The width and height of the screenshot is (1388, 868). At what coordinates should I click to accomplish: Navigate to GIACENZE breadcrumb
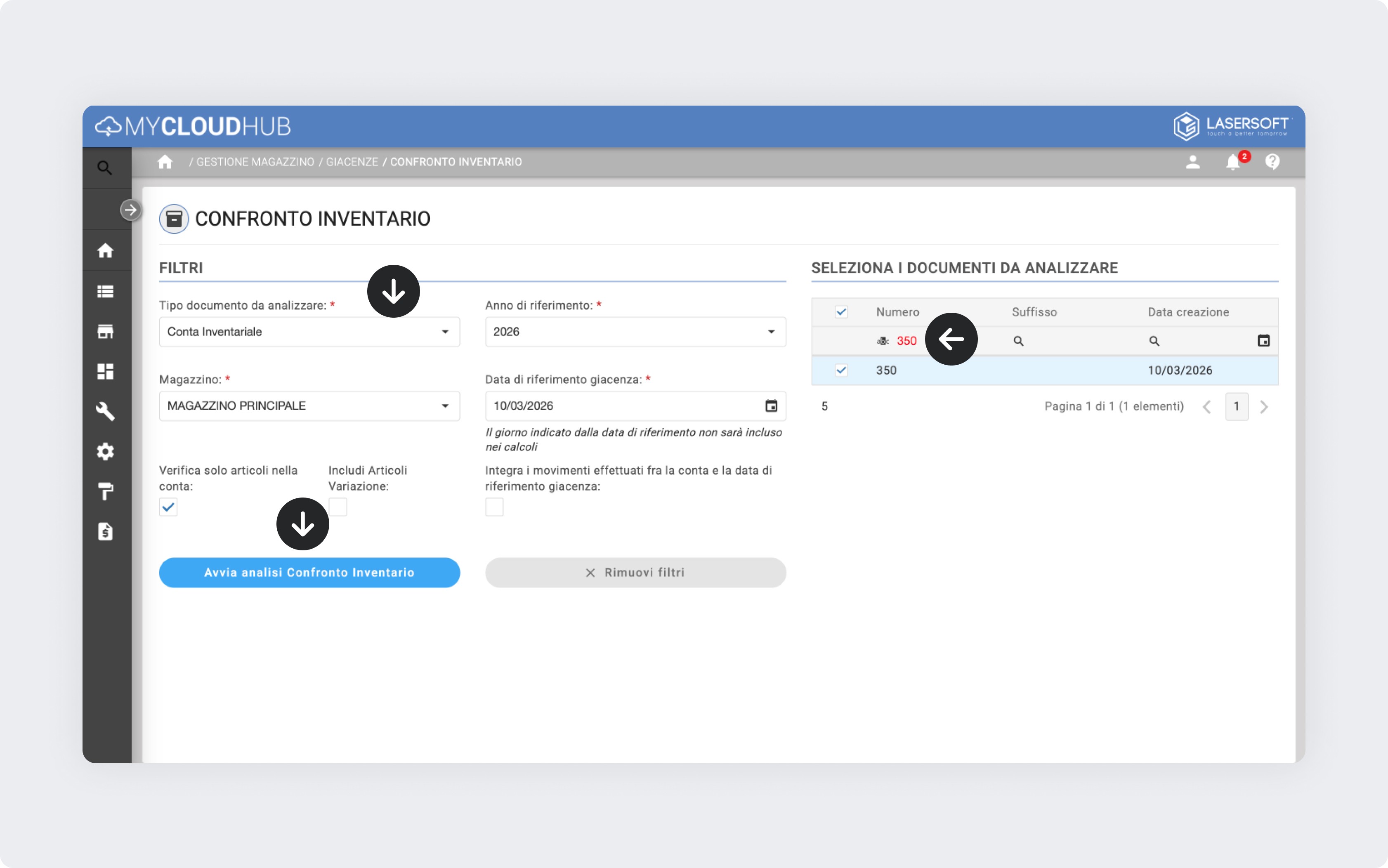pyautogui.click(x=352, y=162)
